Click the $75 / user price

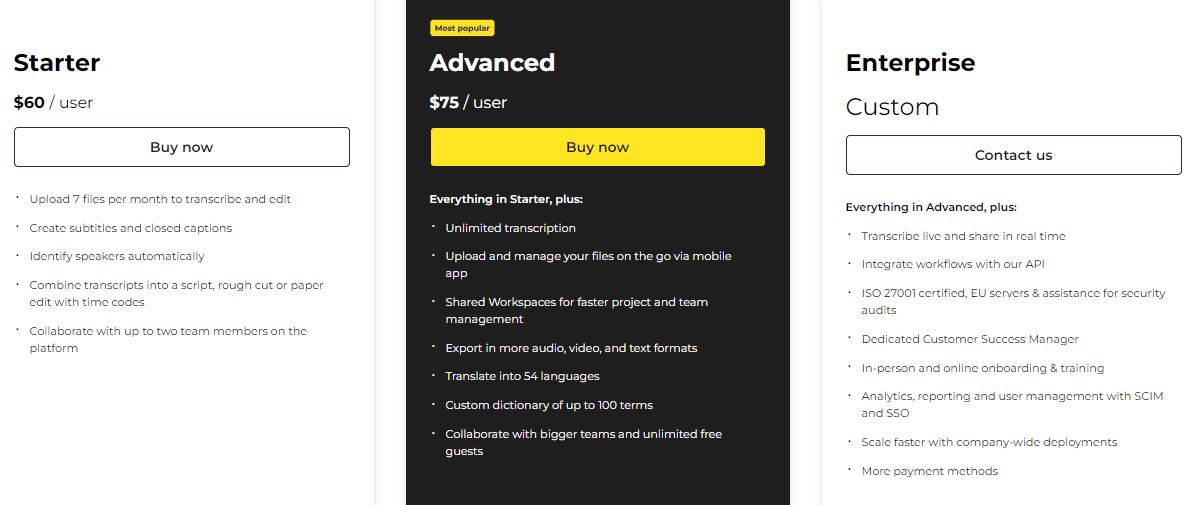[x=468, y=102]
